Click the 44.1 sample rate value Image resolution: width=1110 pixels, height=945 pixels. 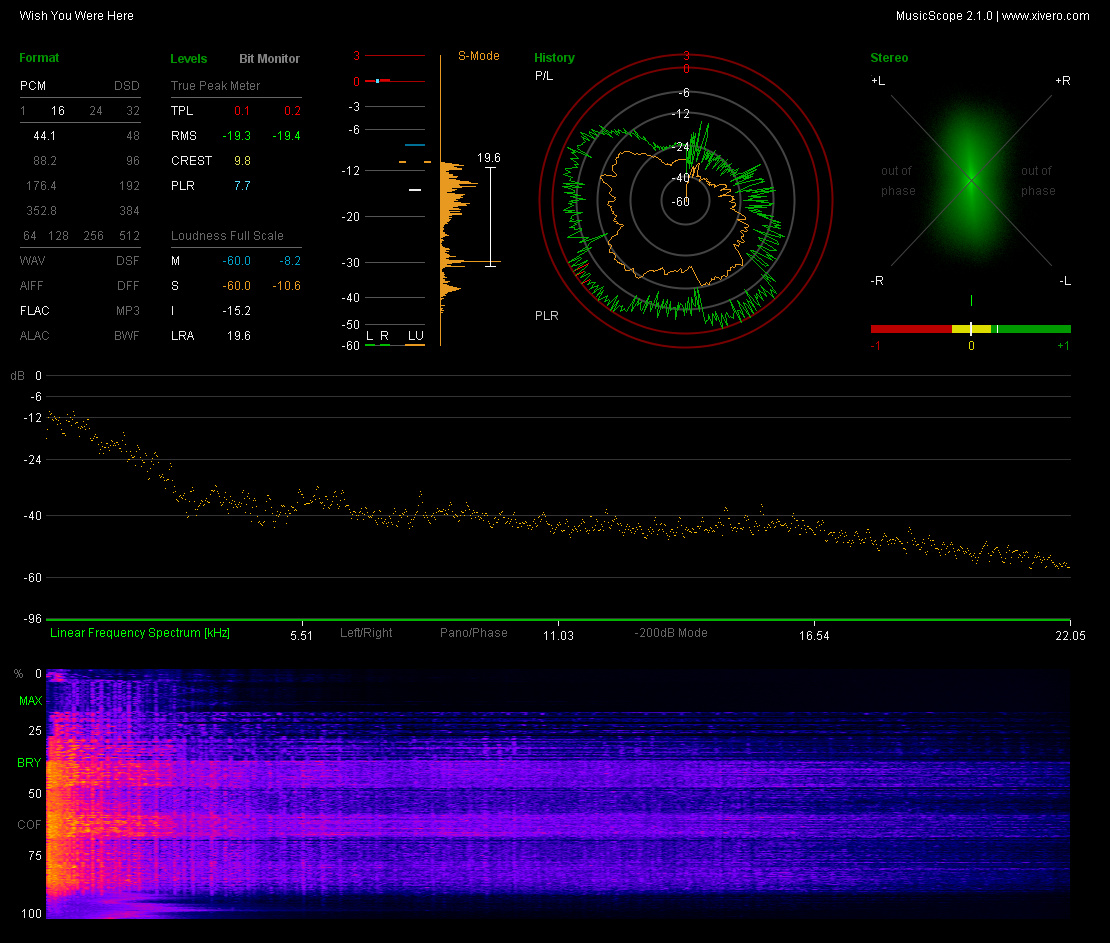[44, 135]
